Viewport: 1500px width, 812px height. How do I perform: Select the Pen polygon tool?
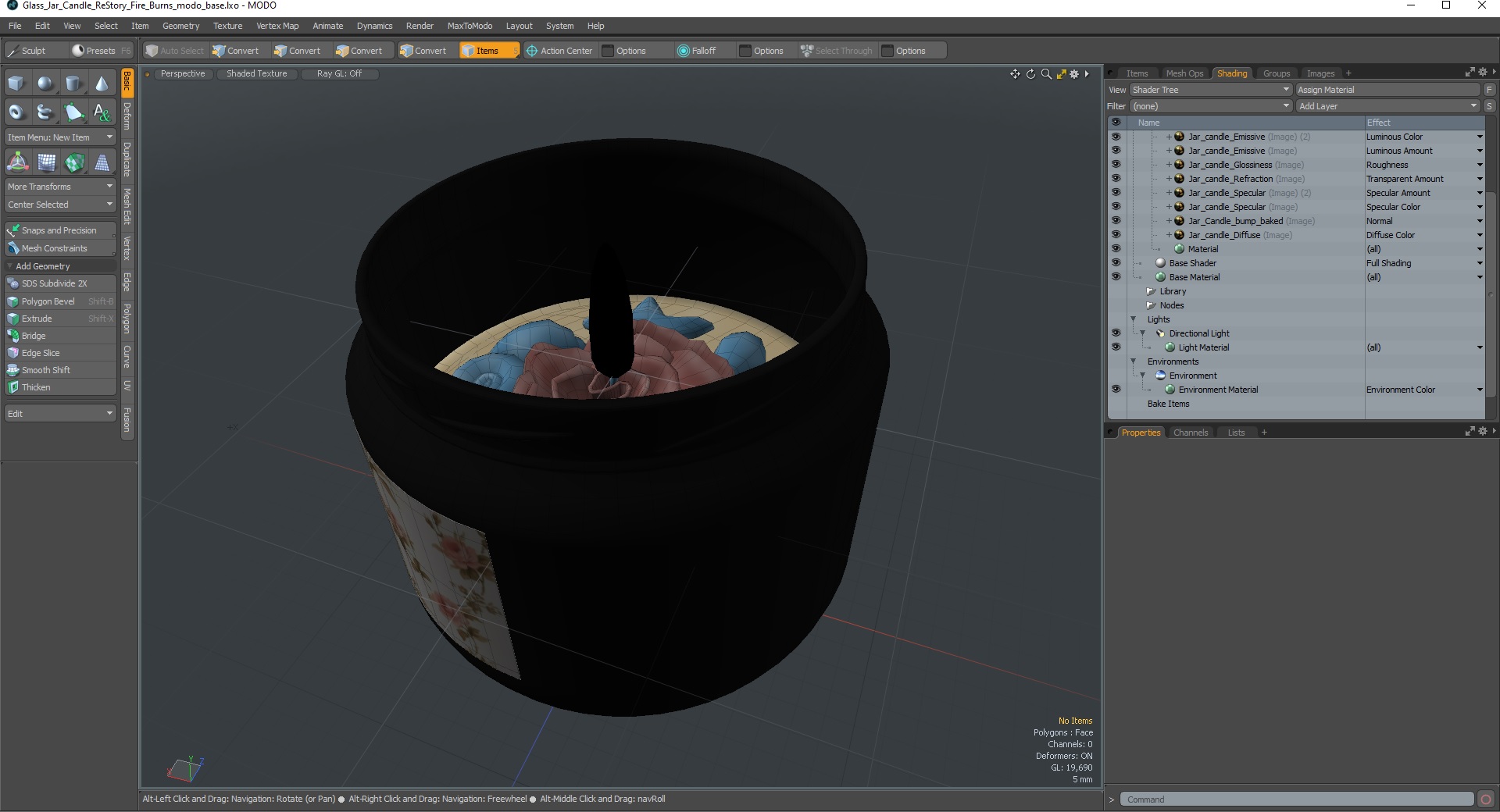[x=73, y=112]
